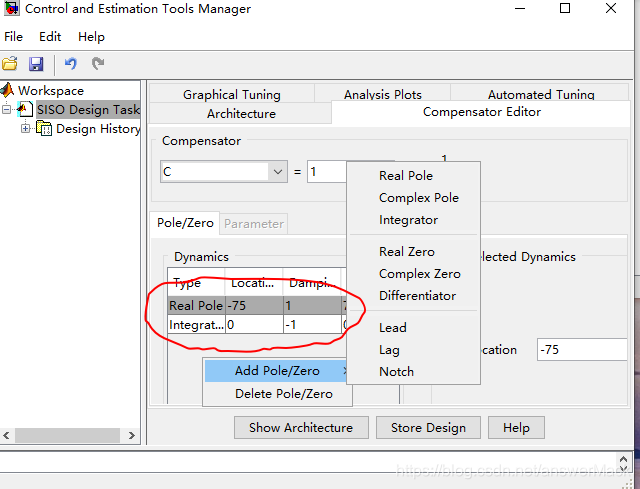This screenshot has height=489, width=640.
Task: Select the Real Pole row in Dynamics table
Action: (257, 305)
